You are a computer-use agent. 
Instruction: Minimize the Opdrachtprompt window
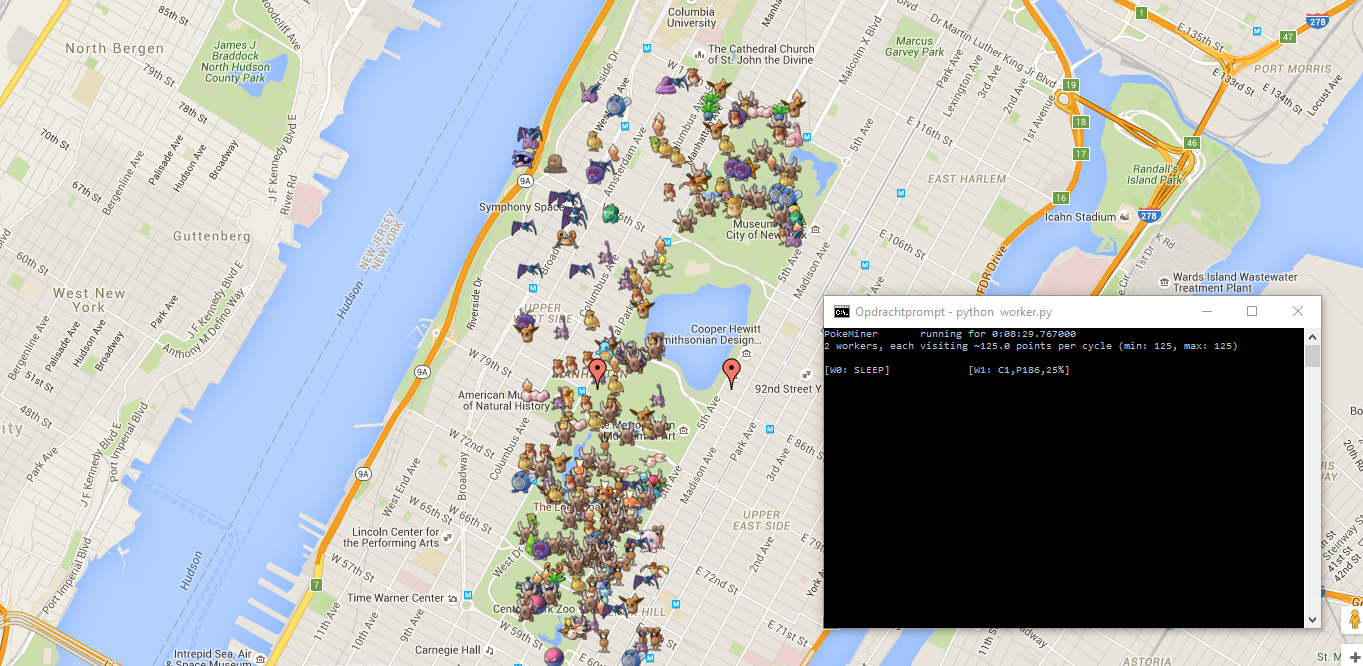tap(1206, 311)
